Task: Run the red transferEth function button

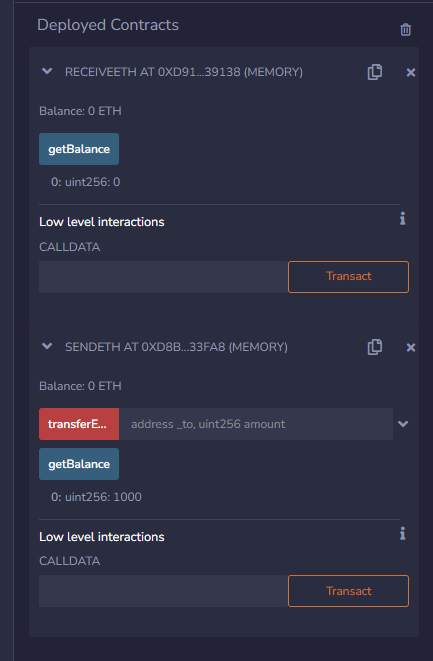Action: pyautogui.click(x=79, y=424)
